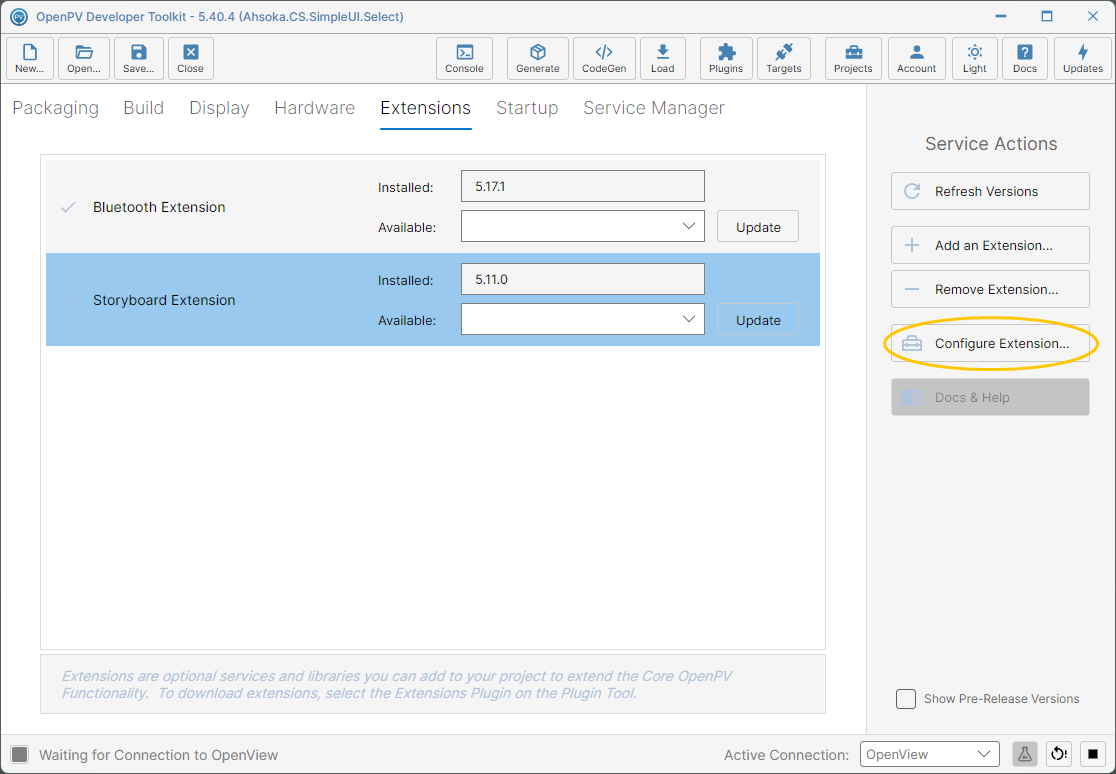Open the Service Manager tab

(x=654, y=108)
